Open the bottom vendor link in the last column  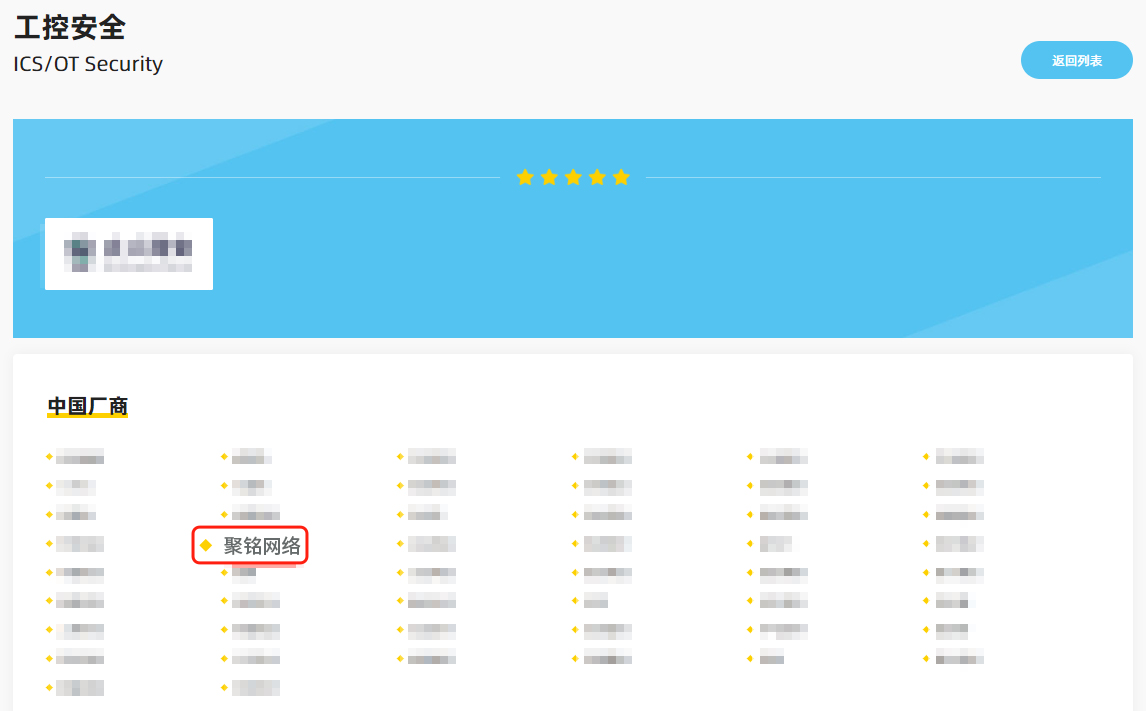[x=959, y=659]
